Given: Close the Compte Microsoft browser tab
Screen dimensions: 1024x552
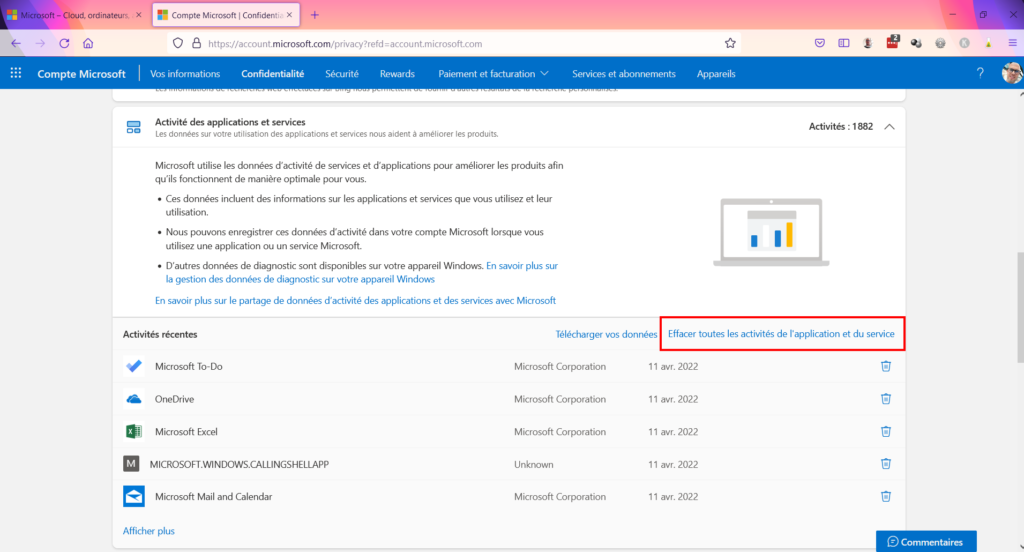Looking at the screenshot, I should point(289,14).
